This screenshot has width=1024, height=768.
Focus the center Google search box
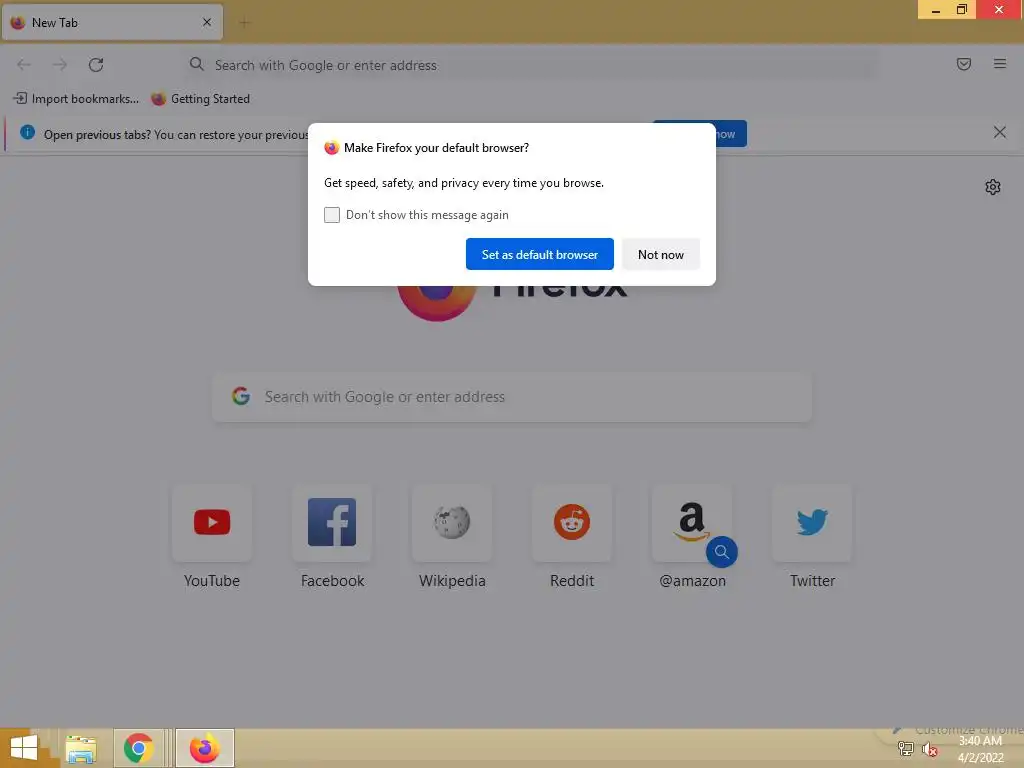pyautogui.click(x=512, y=397)
